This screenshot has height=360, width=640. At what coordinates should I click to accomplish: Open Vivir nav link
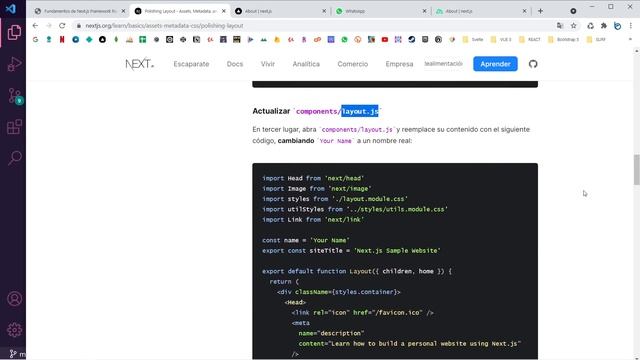point(268,64)
